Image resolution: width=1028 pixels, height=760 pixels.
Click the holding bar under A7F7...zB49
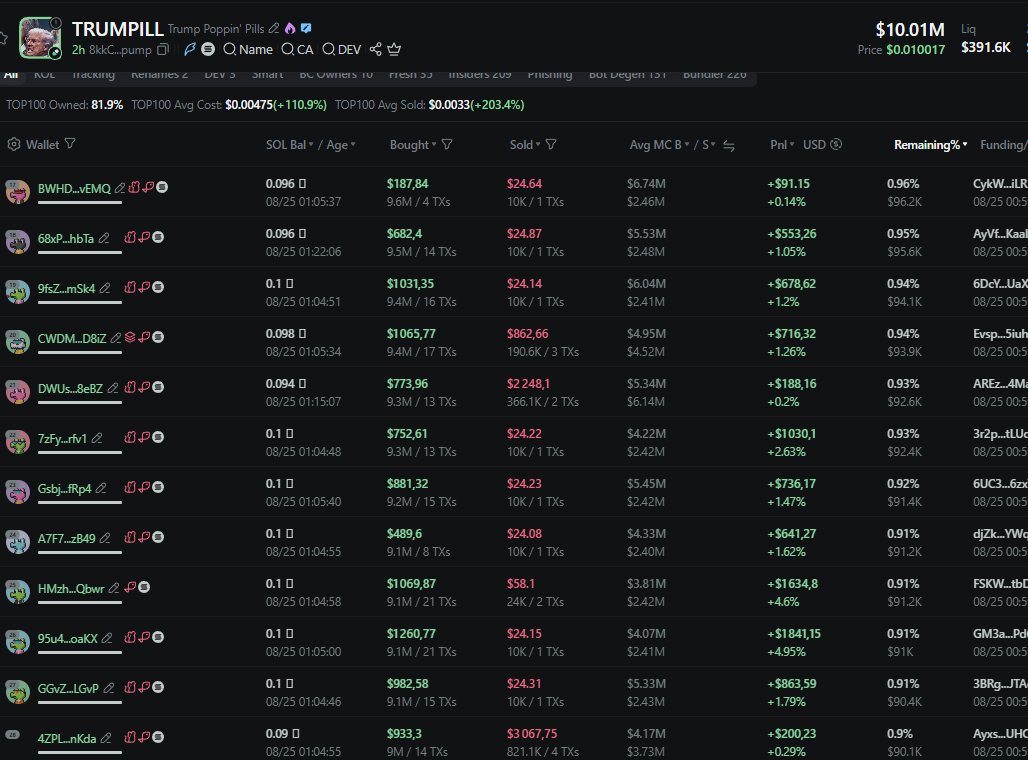(79, 552)
